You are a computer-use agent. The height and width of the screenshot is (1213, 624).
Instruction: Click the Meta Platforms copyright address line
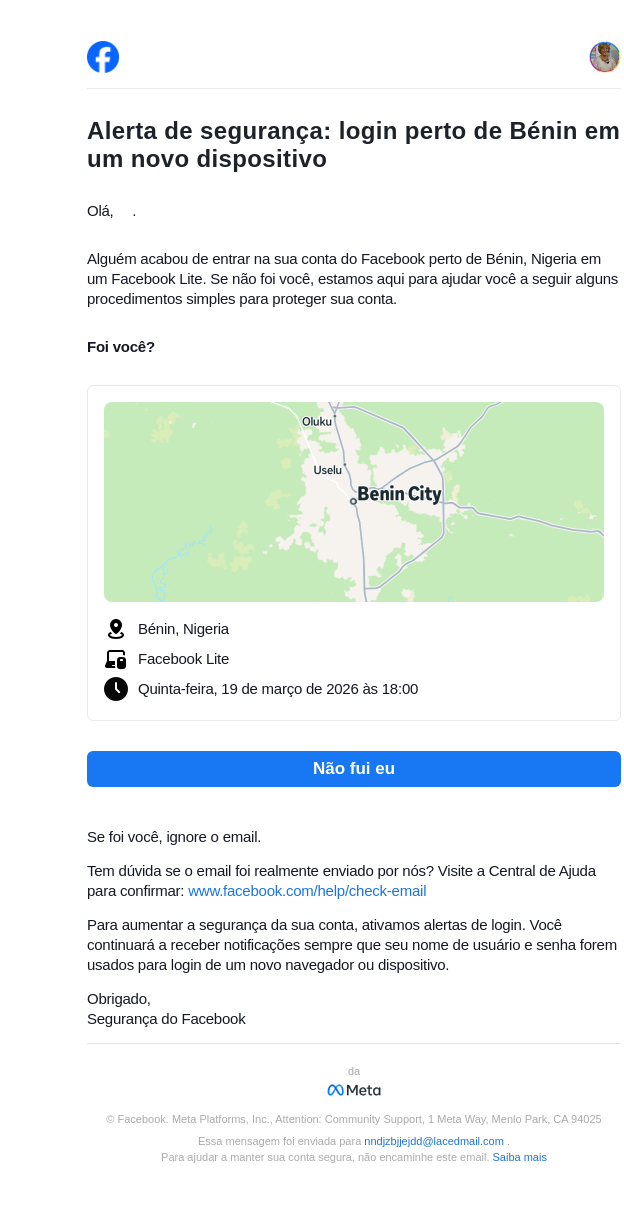click(354, 1119)
